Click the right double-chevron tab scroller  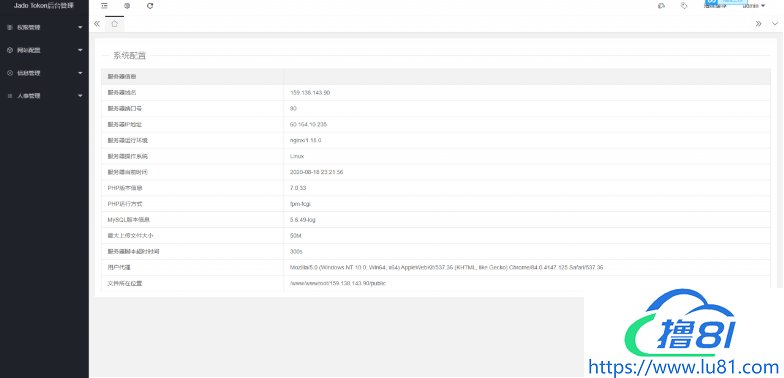click(758, 24)
